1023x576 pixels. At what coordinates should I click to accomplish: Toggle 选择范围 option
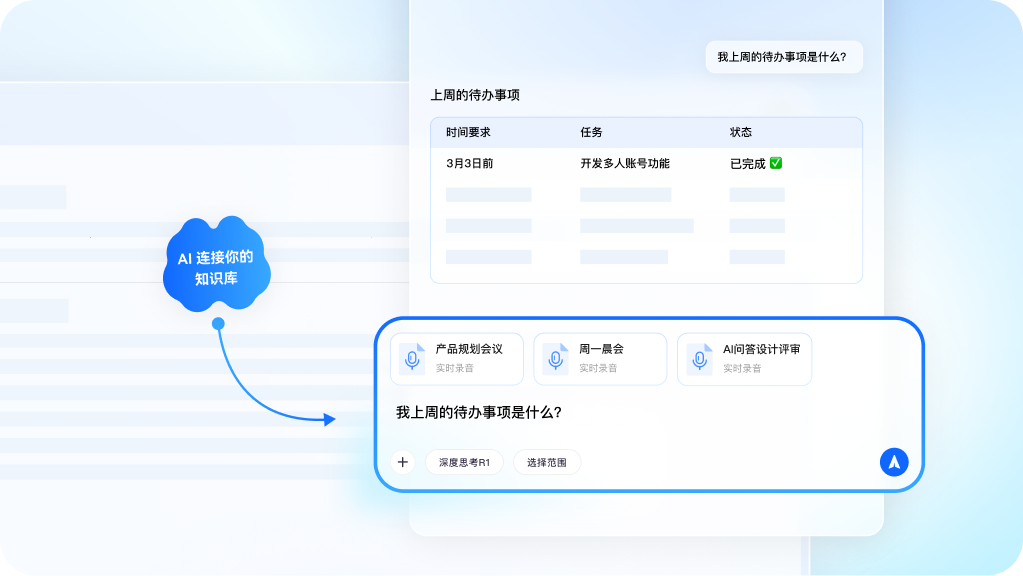click(547, 461)
